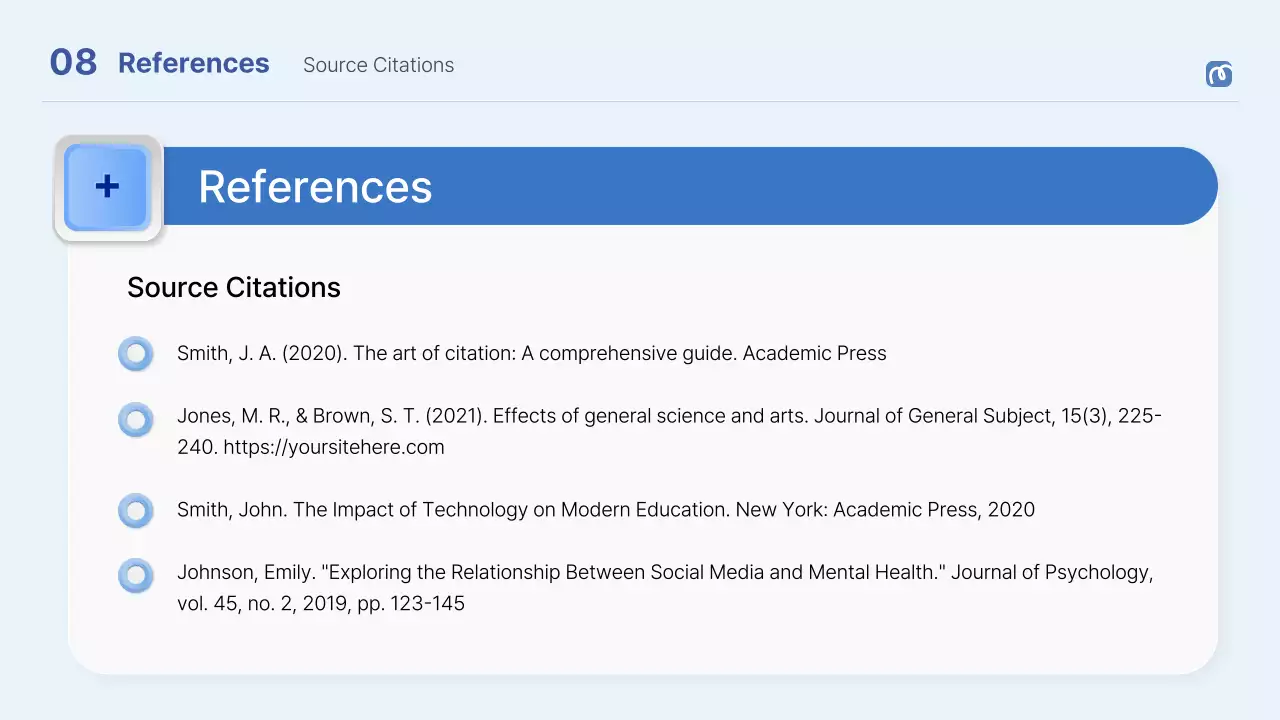Select the References heading in the top bar

(x=194, y=63)
